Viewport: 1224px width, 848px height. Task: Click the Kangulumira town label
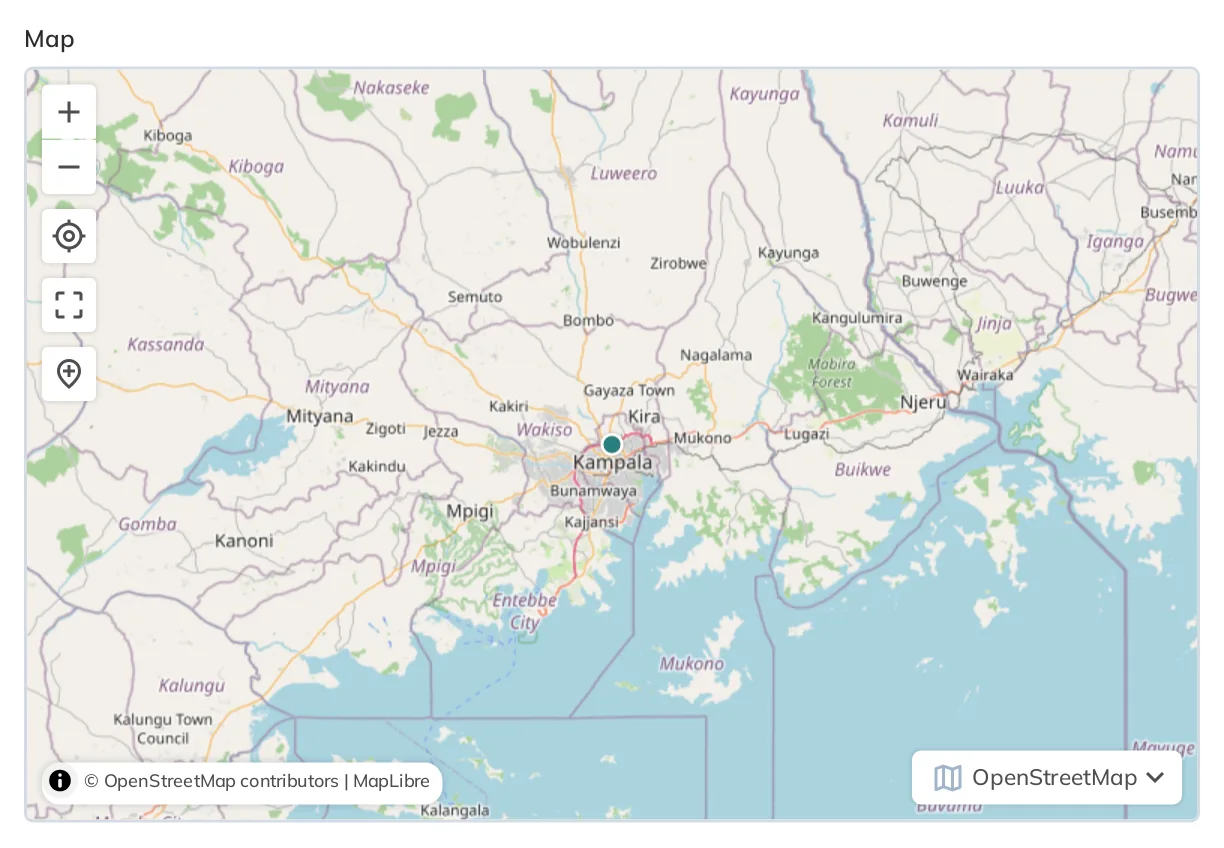click(x=857, y=318)
